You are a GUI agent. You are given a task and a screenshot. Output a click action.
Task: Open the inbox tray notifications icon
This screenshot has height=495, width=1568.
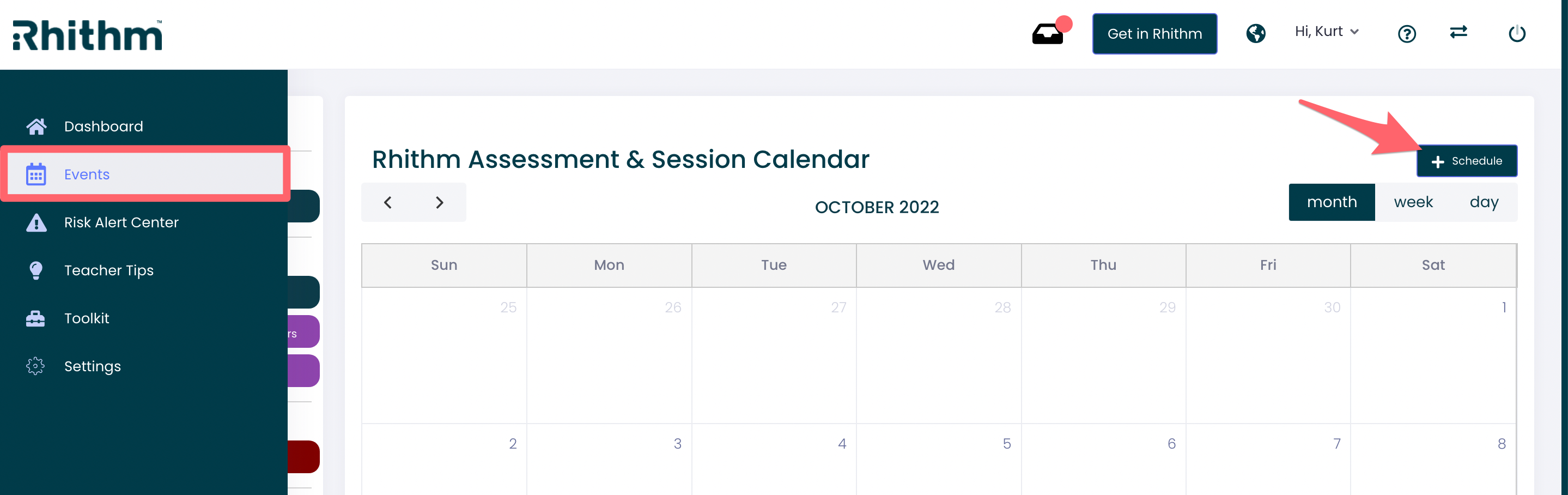(1048, 34)
